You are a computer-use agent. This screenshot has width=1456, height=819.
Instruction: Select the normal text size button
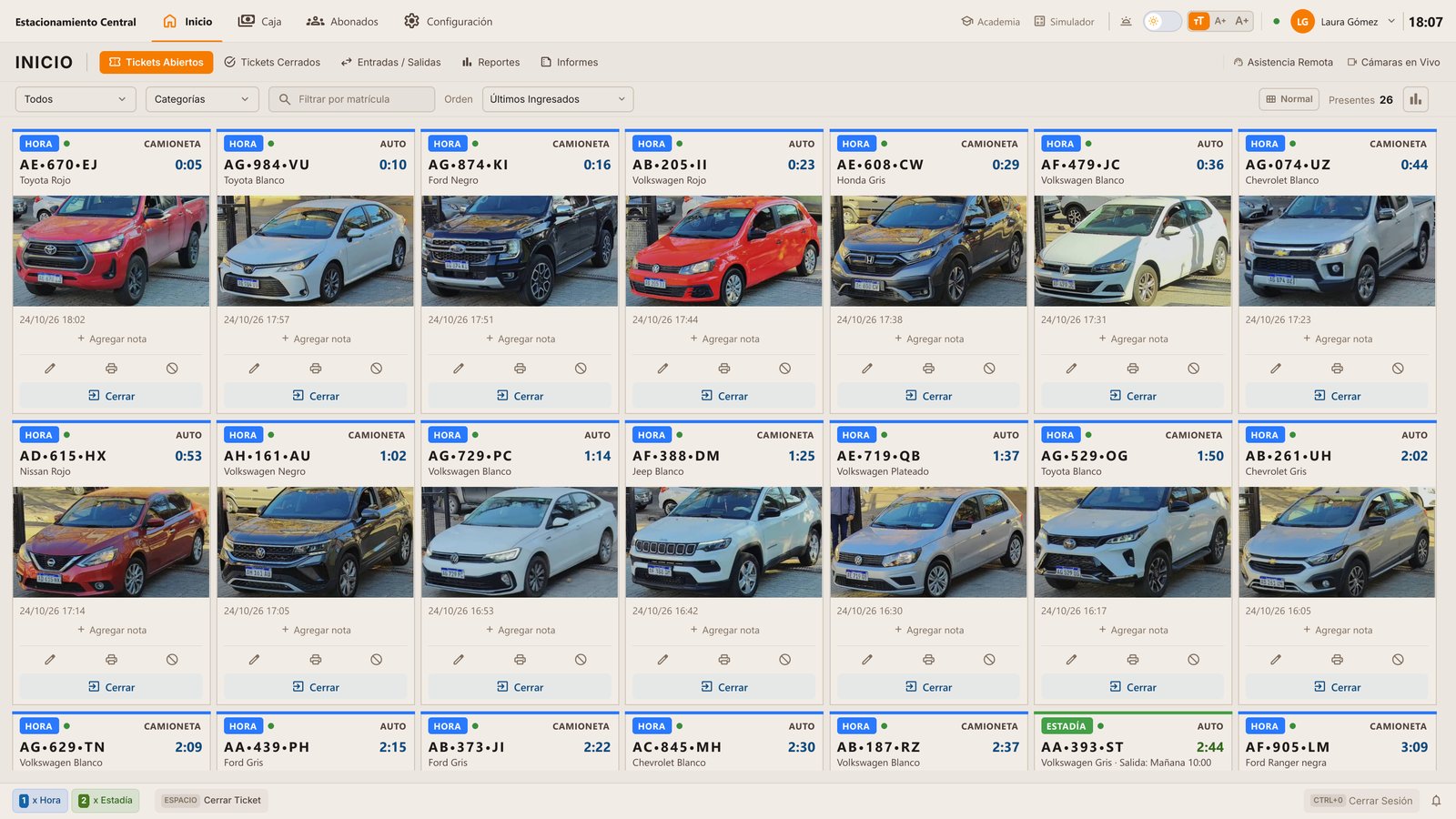tap(1198, 22)
